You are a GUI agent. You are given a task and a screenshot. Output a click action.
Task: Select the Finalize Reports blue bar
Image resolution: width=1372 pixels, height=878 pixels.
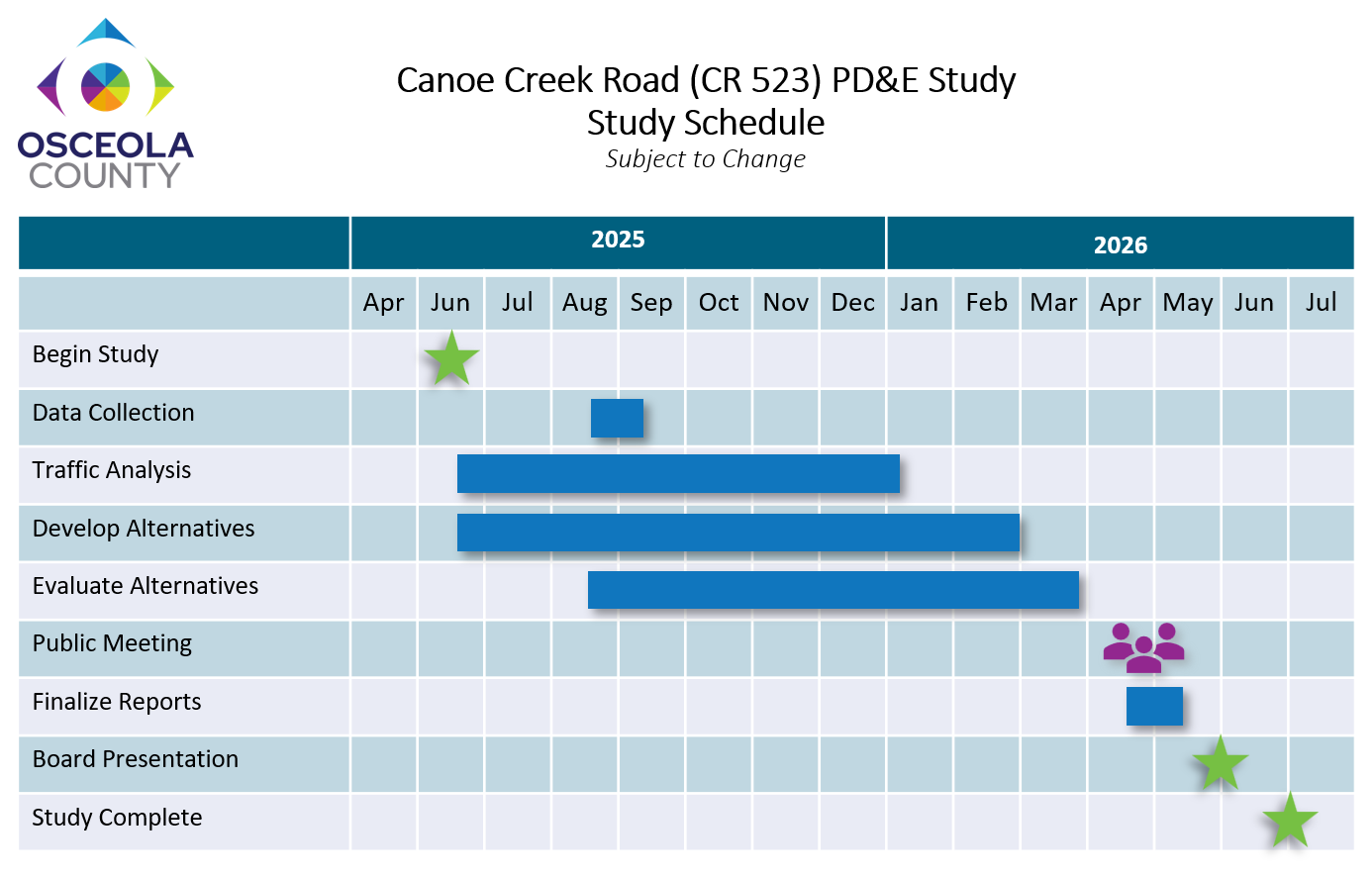tap(1154, 706)
